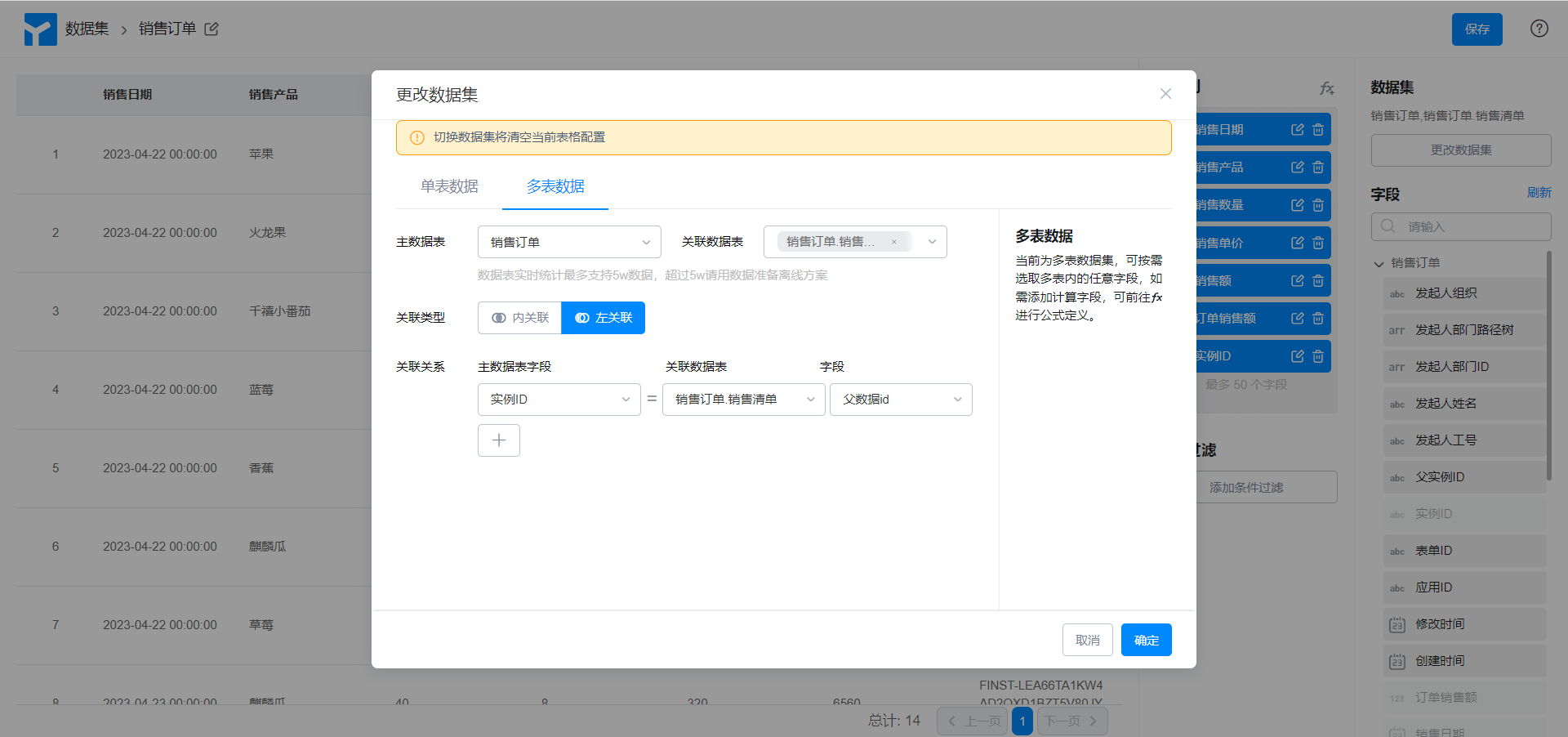Close the 更改数据集 dialog

(x=1165, y=94)
